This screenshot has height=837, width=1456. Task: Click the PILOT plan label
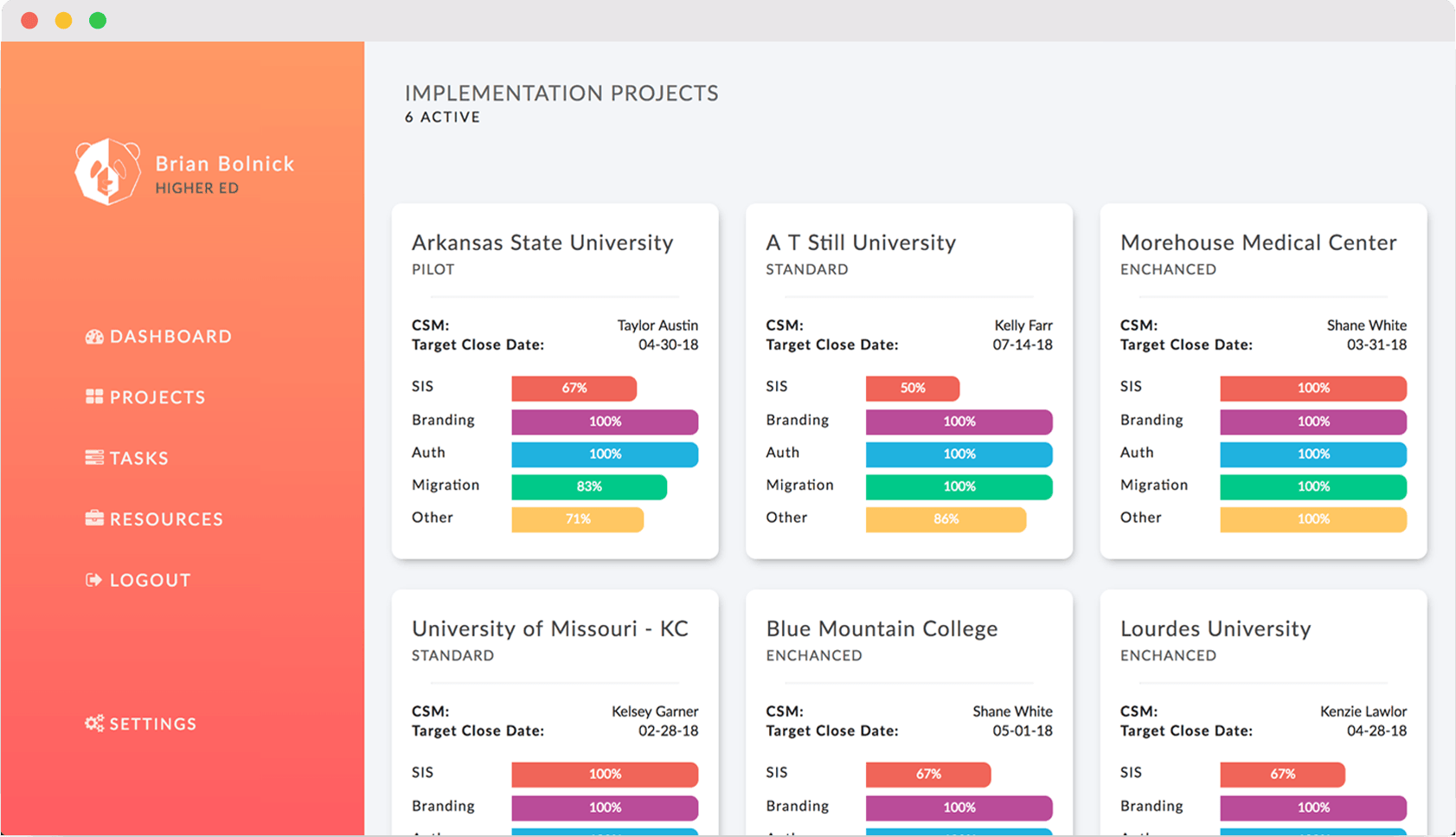point(433,269)
